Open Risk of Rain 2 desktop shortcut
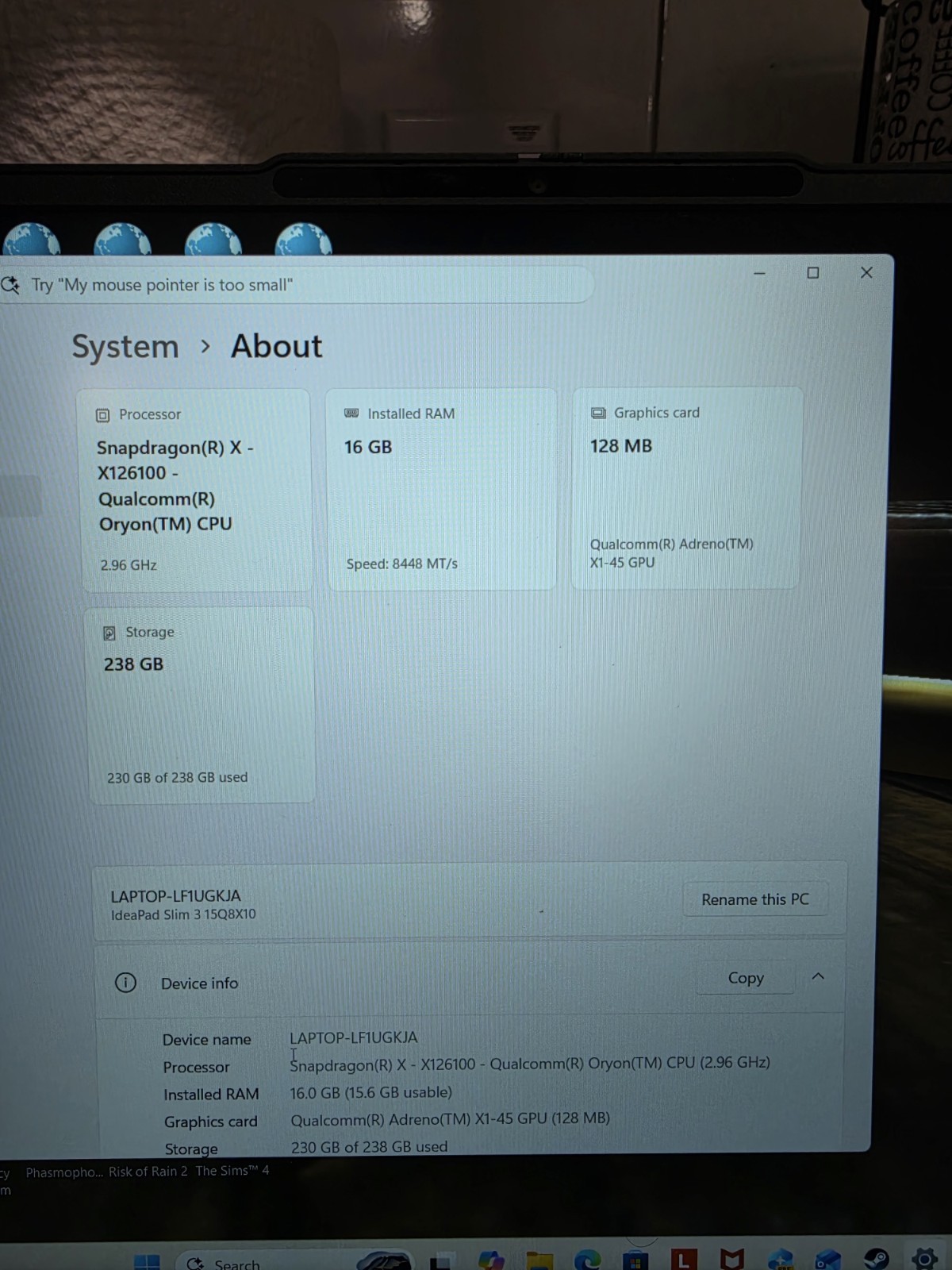The image size is (952, 1270). (x=148, y=1172)
